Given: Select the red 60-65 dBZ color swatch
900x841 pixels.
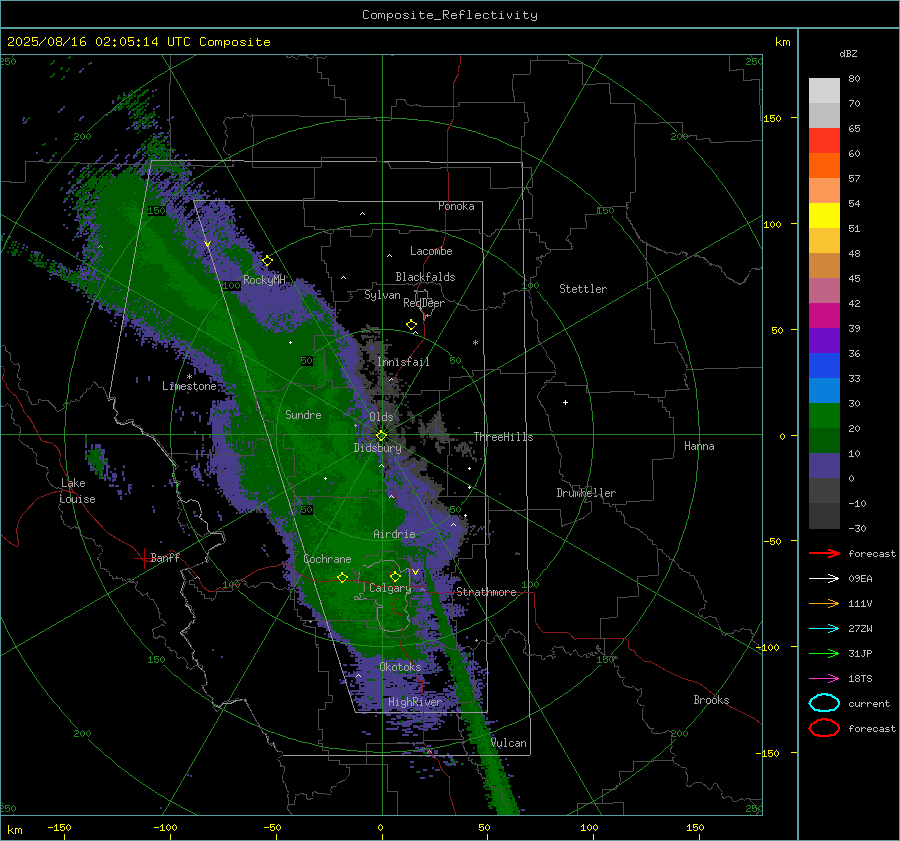Looking at the screenshot, I should click(x=824, y=141).
